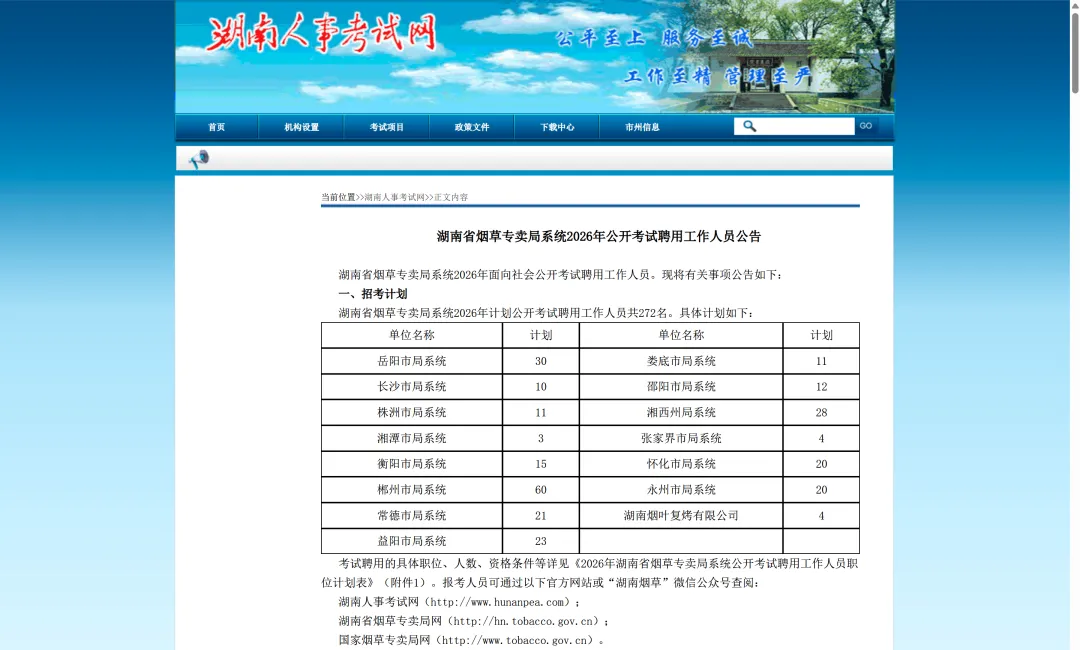Click the plan value 30 for 岳阳
This screenshot has width=1080, height=650.
tap(541, 361)
